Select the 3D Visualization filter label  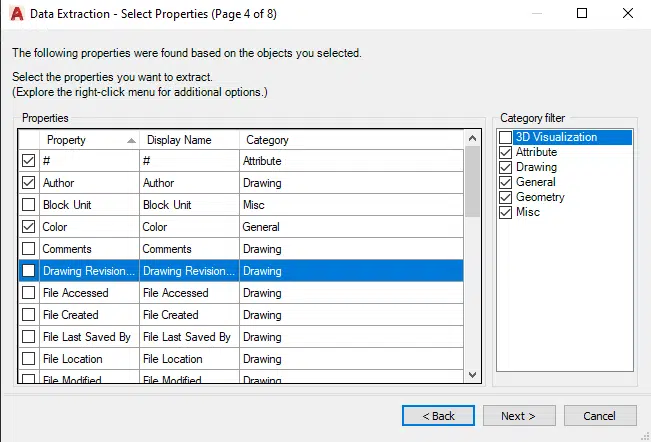[x=556, y=137]
